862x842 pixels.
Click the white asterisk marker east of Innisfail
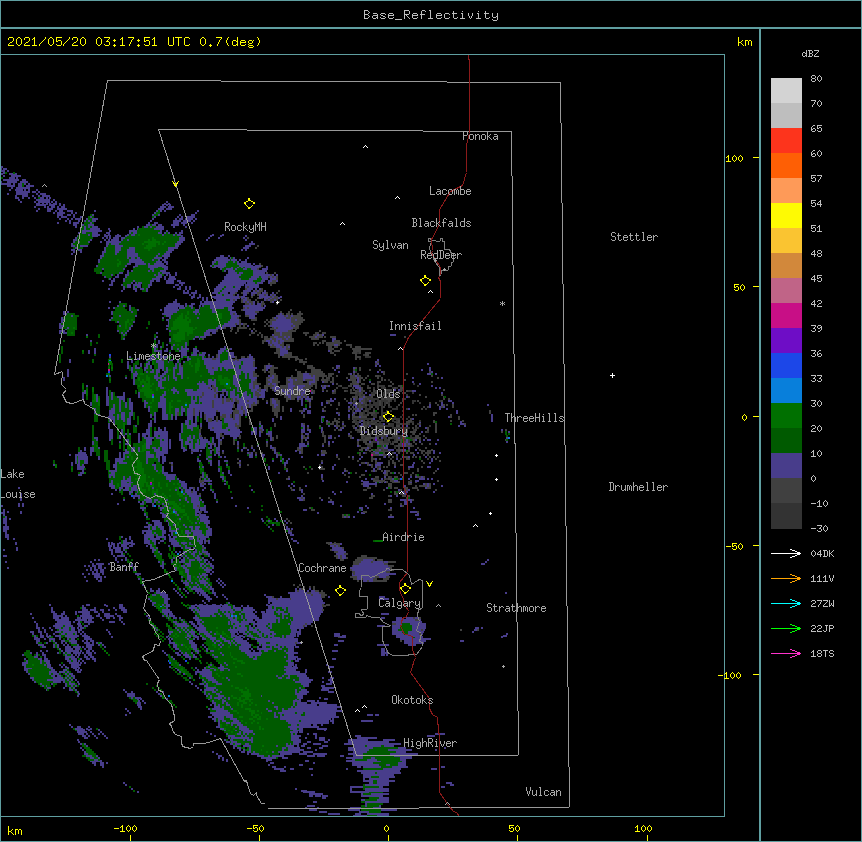[502, 304]
